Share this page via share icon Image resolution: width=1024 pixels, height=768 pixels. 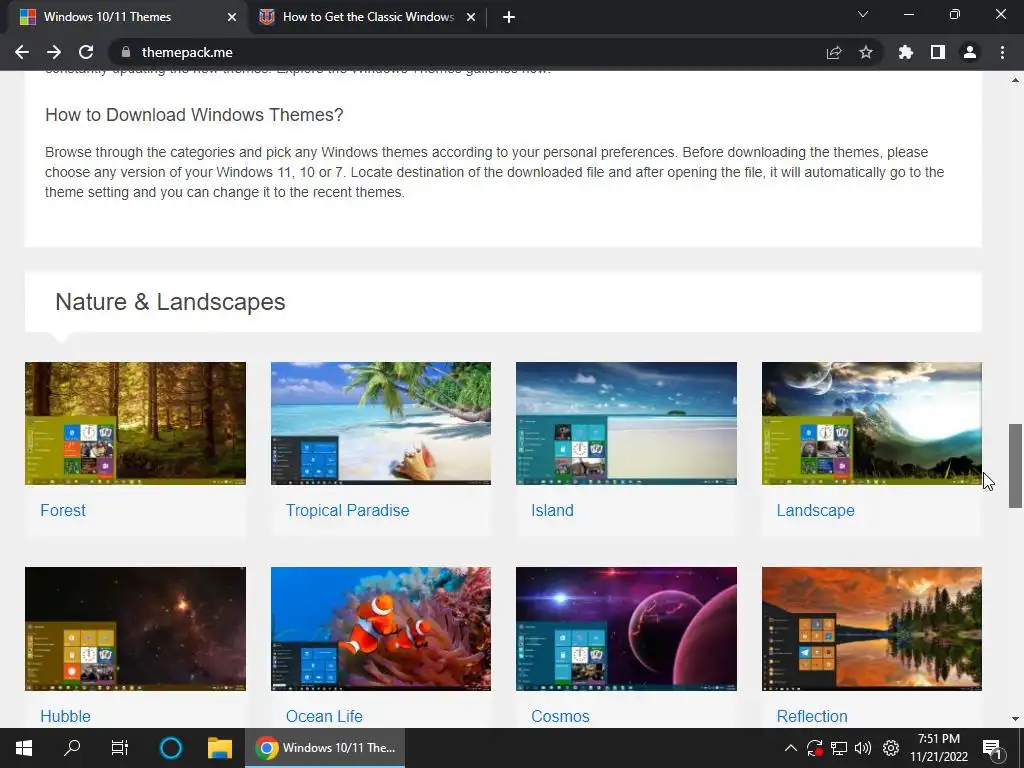pyautogui.click(x=834, y=52)
